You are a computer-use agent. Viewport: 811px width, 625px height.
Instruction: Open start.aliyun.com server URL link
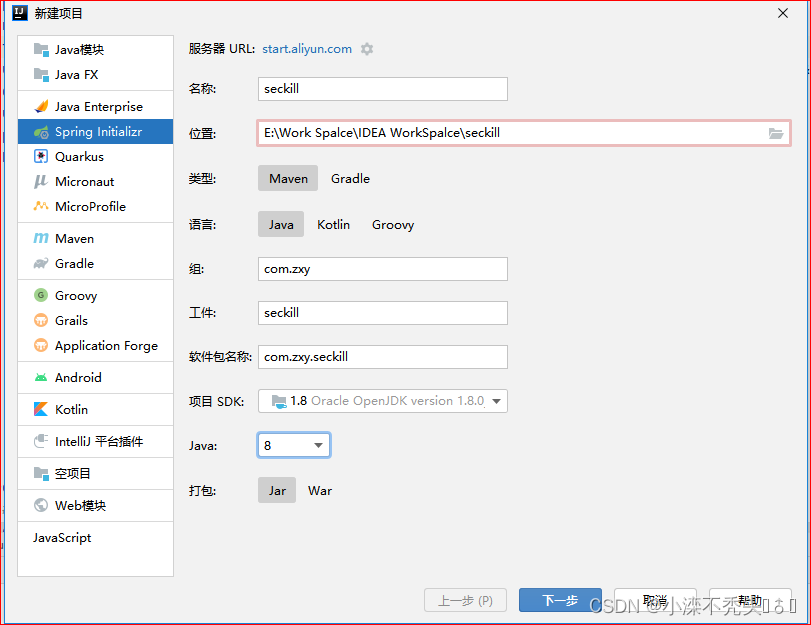[307, 49]
